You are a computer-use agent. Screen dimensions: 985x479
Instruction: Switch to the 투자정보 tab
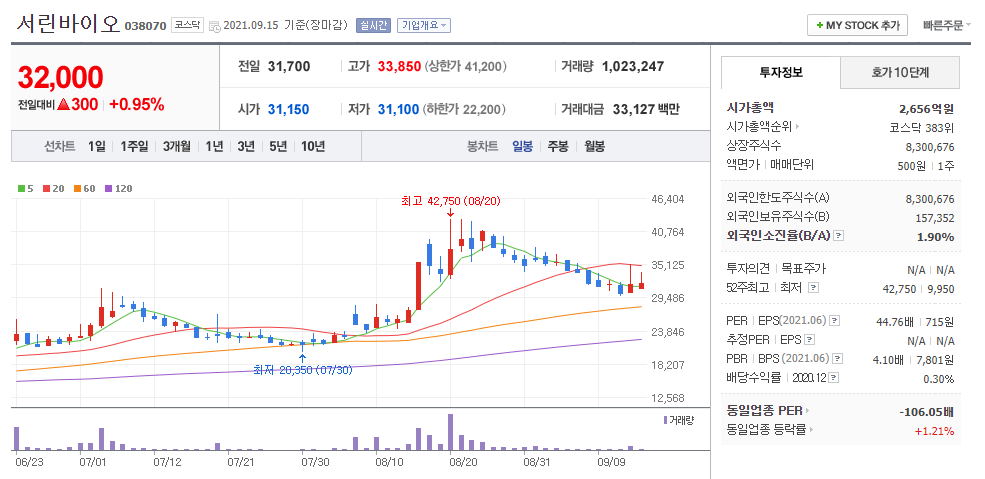pyautogui.click(x=781, y=72)
